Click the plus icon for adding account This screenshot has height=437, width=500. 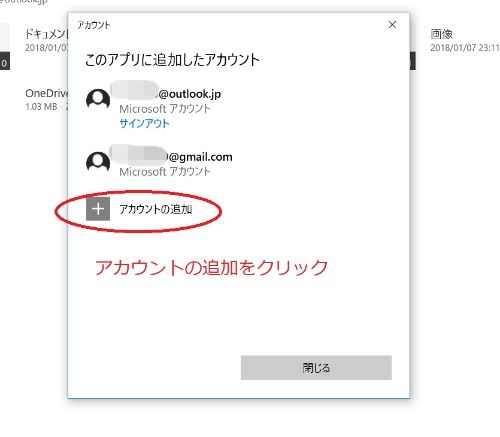(98, 209)
